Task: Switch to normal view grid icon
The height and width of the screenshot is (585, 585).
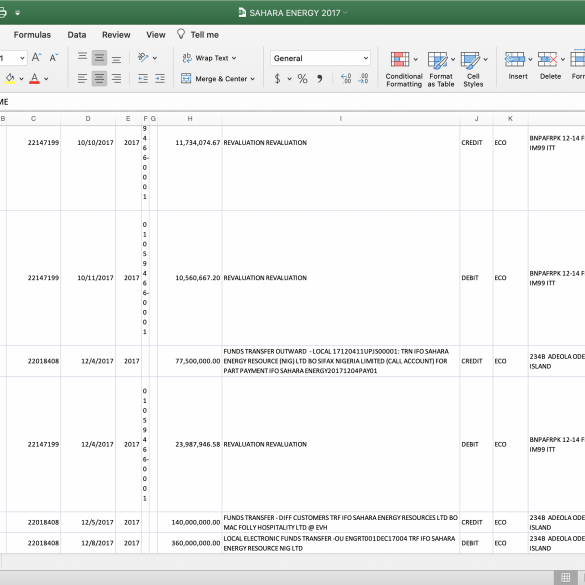Action: click(565, 577)
